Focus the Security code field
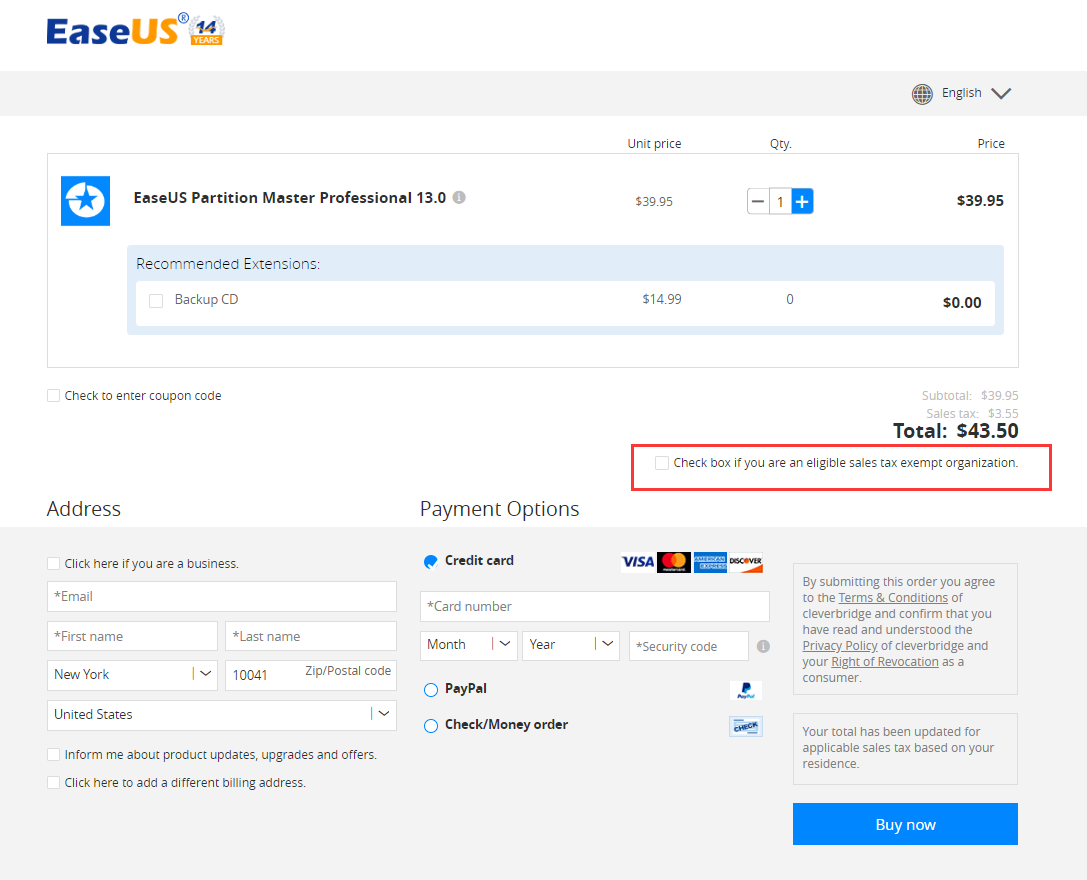 tap(689, 646)
